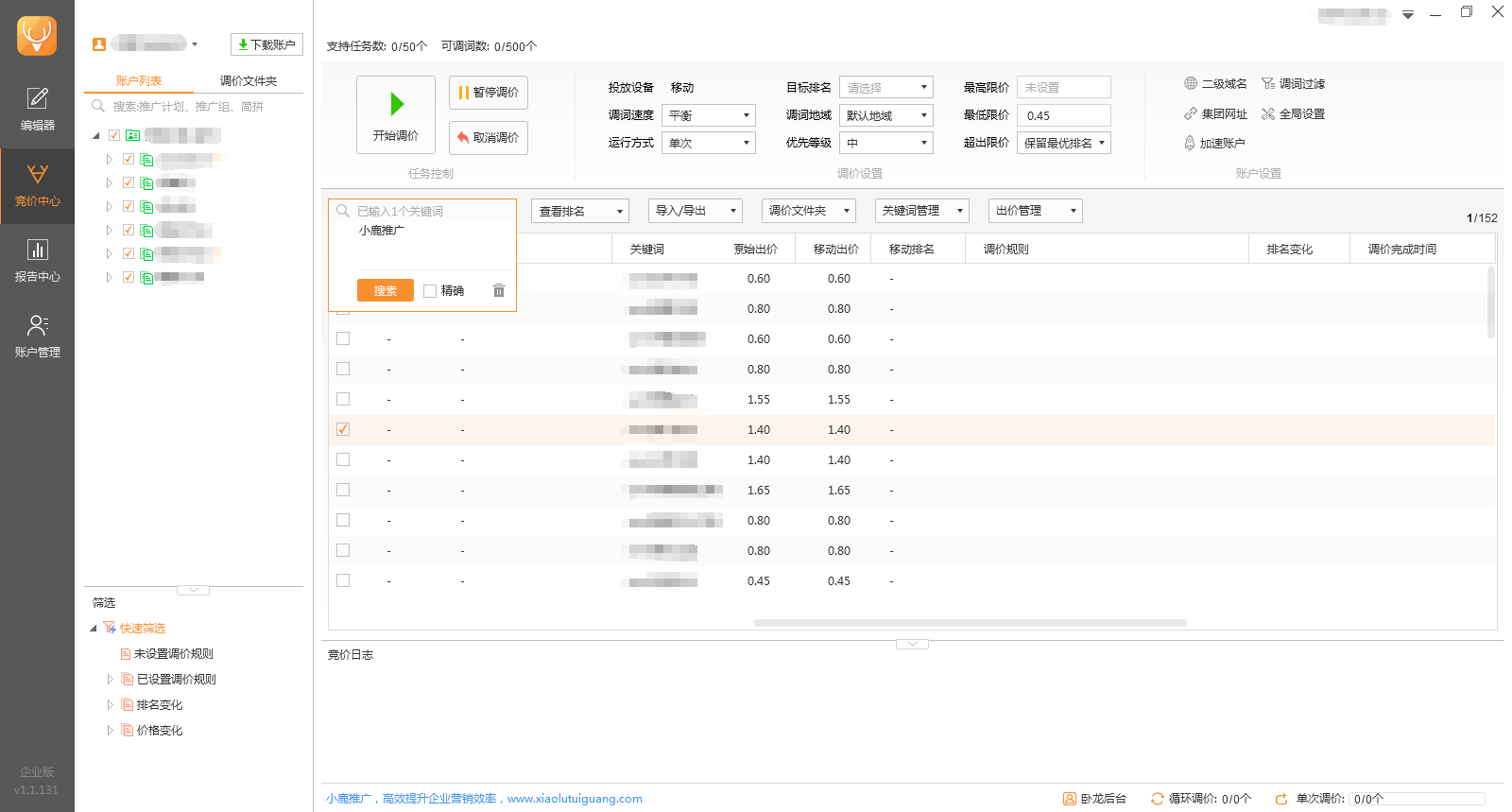
Task: Expand the 已设置调价规则 filter node
Action: [x=110, y=680]
